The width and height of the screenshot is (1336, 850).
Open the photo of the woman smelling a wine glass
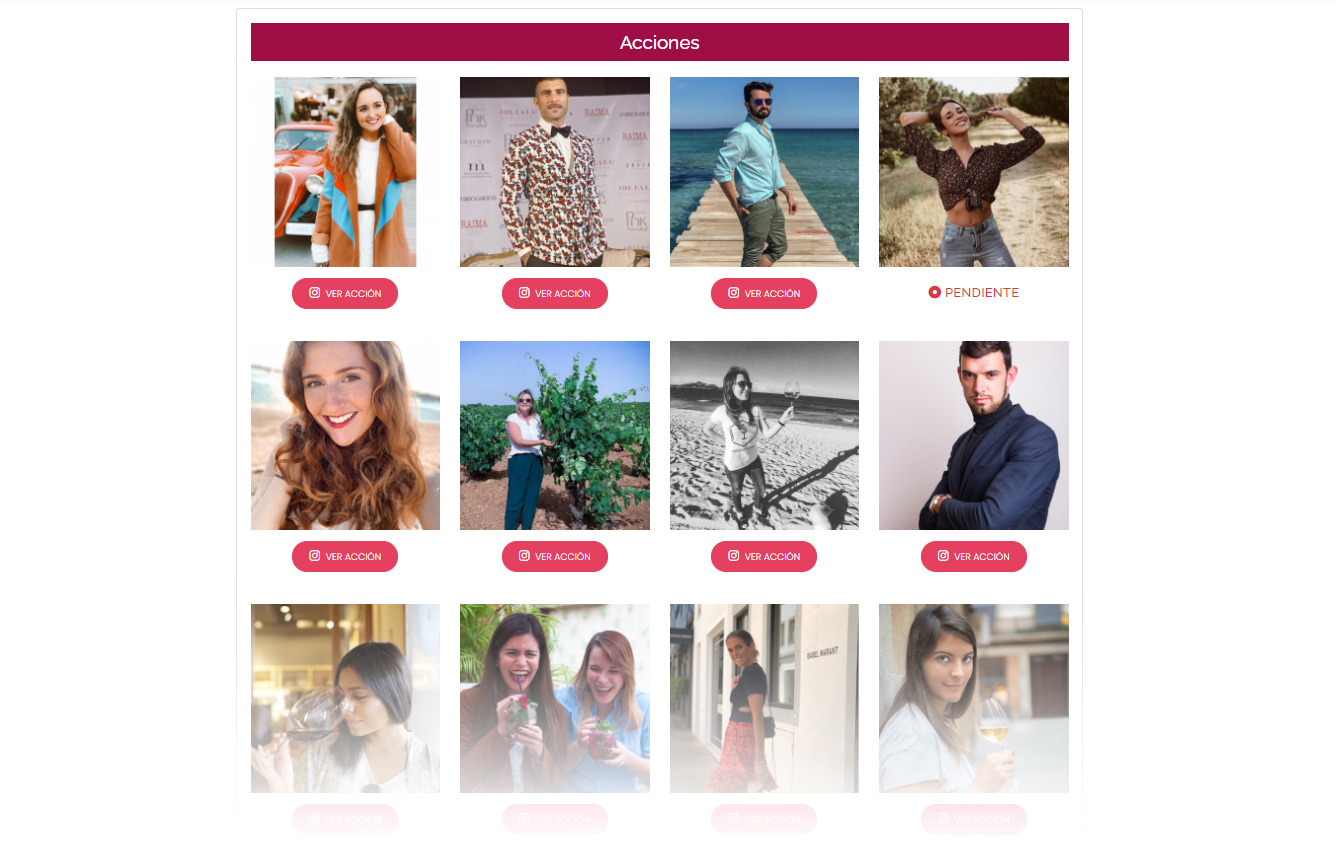pos(345,698)
